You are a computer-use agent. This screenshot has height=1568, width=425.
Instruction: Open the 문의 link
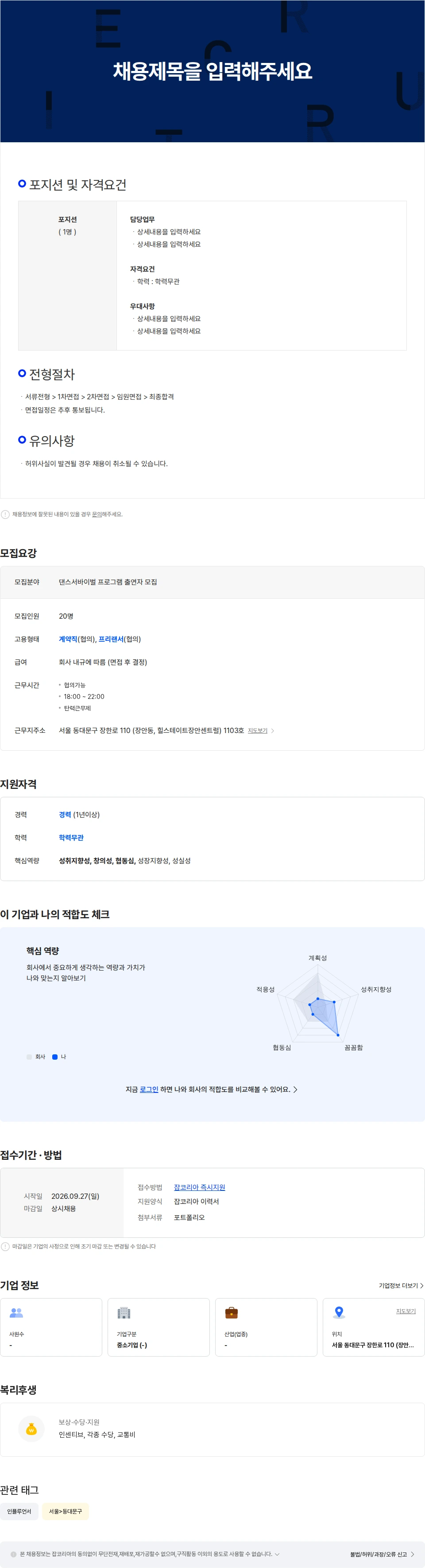click(97, 515)
